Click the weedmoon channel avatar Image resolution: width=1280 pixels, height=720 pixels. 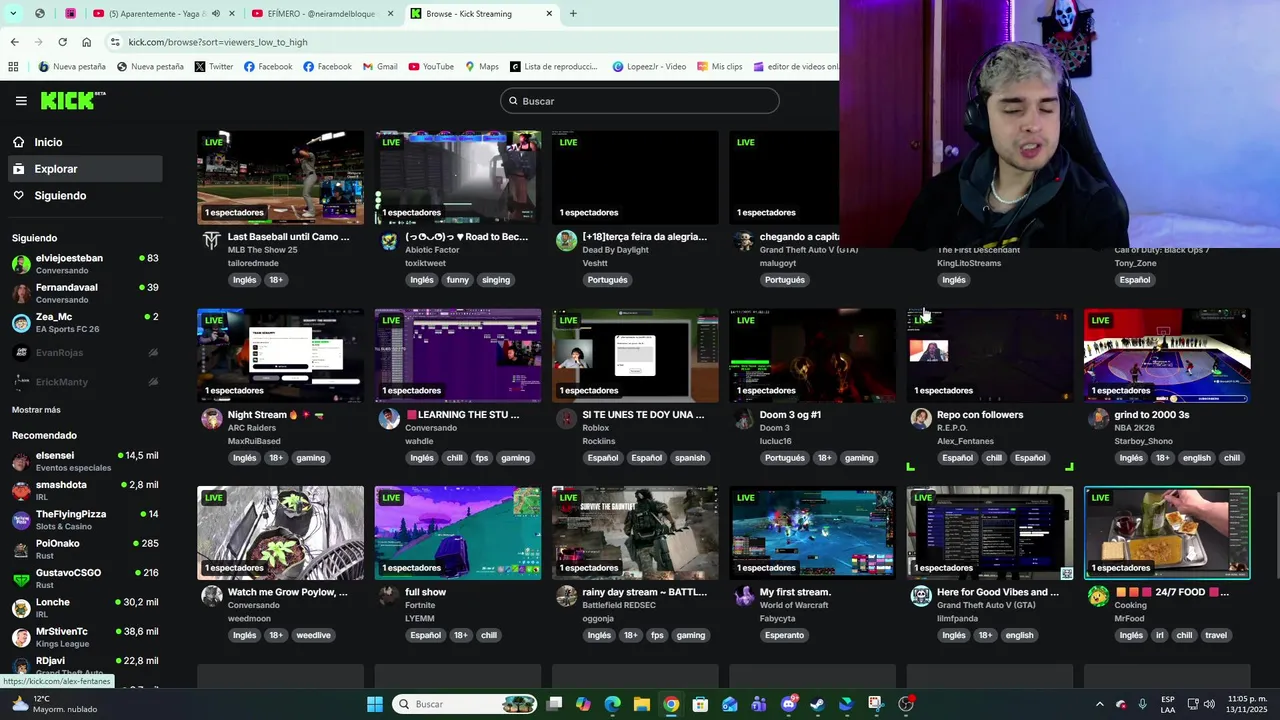click(x=212, y=596)
